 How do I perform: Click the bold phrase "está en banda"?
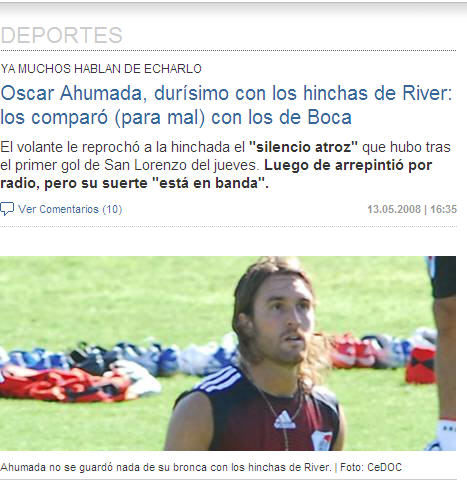pos(209,183)
